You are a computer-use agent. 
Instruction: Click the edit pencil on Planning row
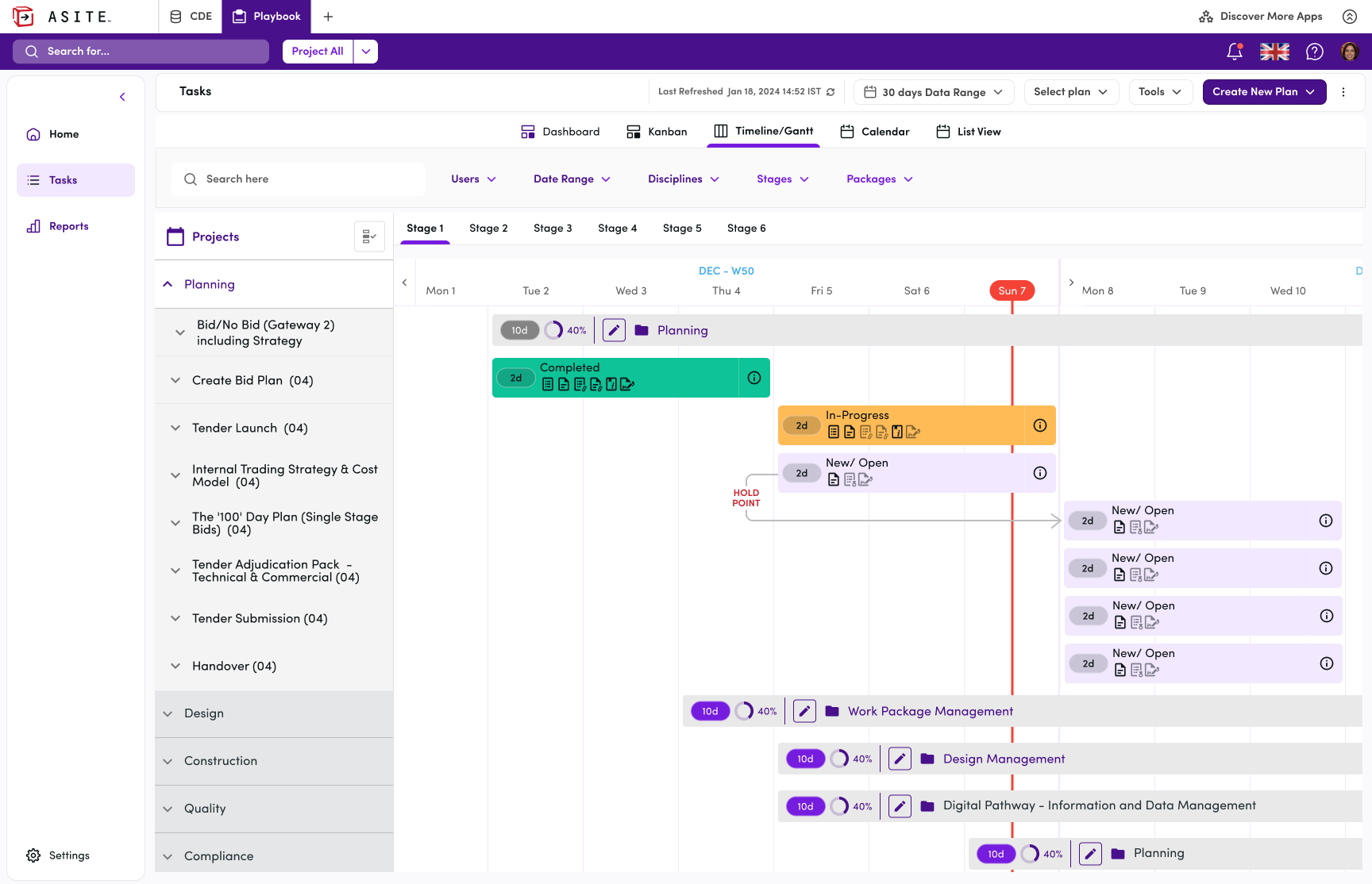click(x=613, y=329)
